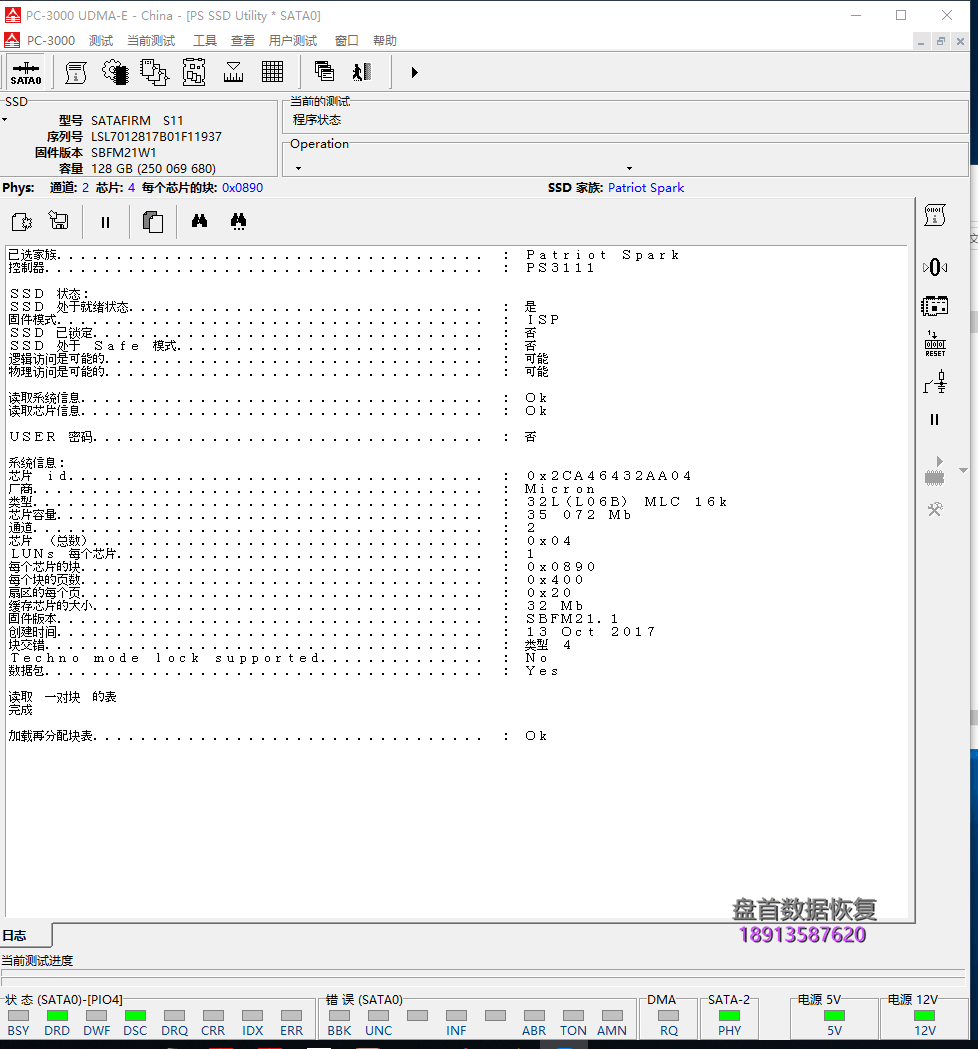The height and width of the screenshot is (1049, 978).
Task: Click the save log floppy icon
Action: coord(59,221)
